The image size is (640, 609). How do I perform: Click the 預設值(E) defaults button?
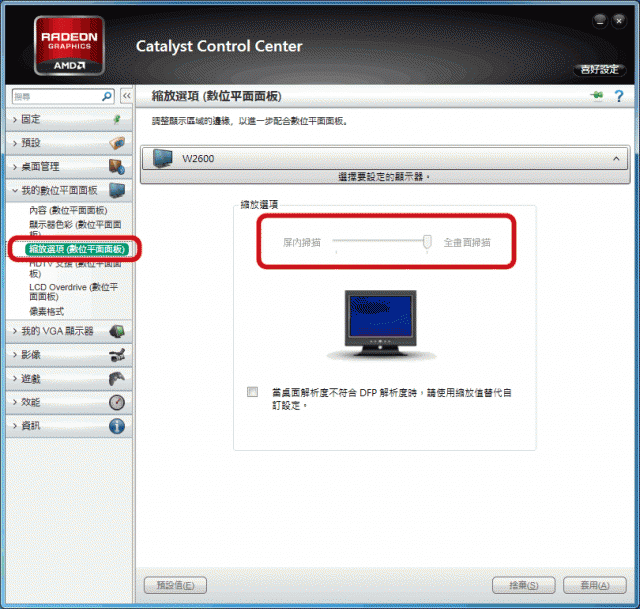point(176,585)
